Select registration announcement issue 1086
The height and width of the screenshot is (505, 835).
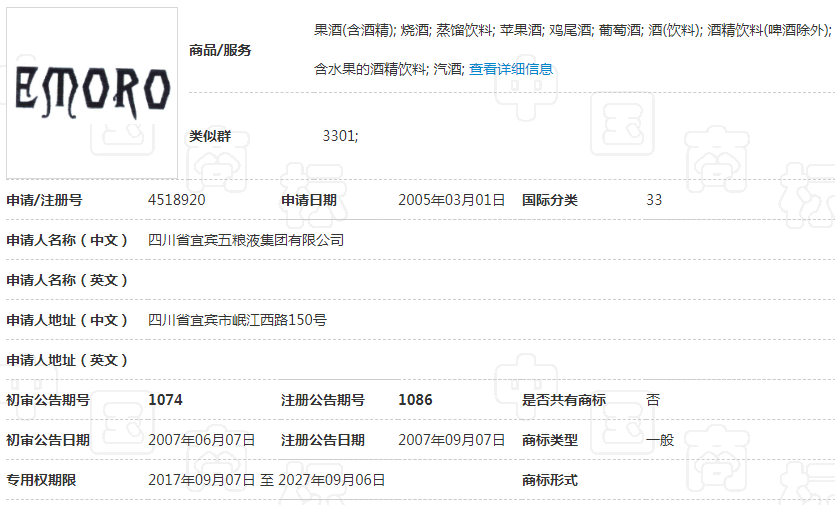[415, 400]
